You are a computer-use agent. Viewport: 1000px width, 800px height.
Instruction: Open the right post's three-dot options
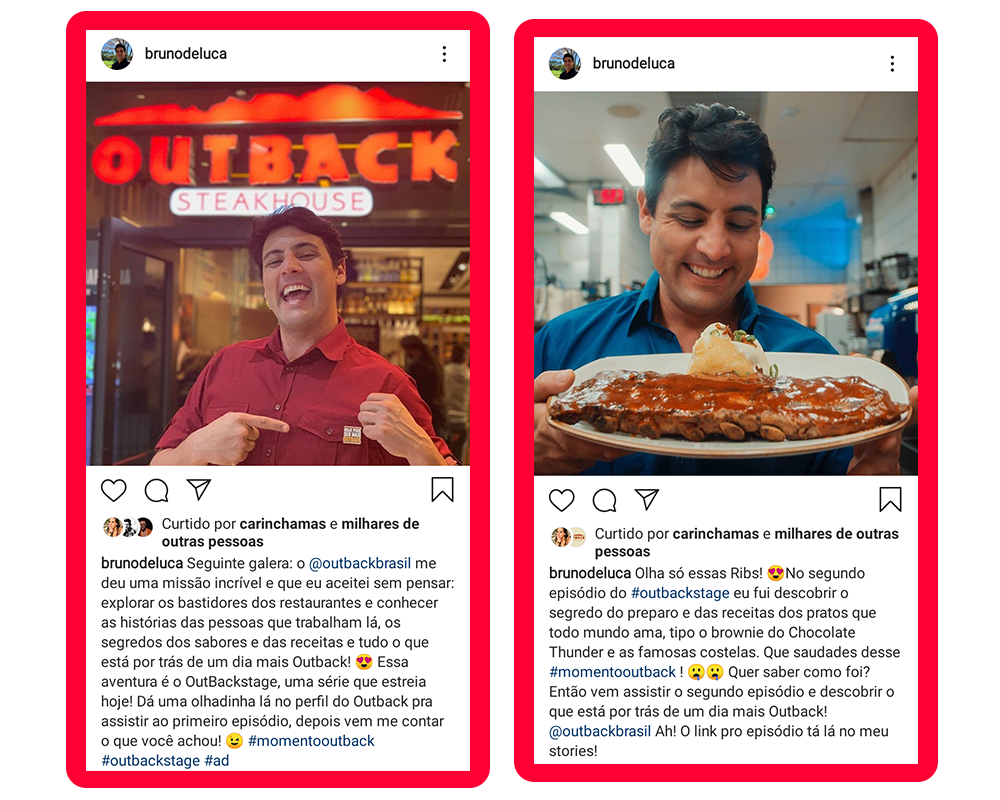tap(892, 63)
